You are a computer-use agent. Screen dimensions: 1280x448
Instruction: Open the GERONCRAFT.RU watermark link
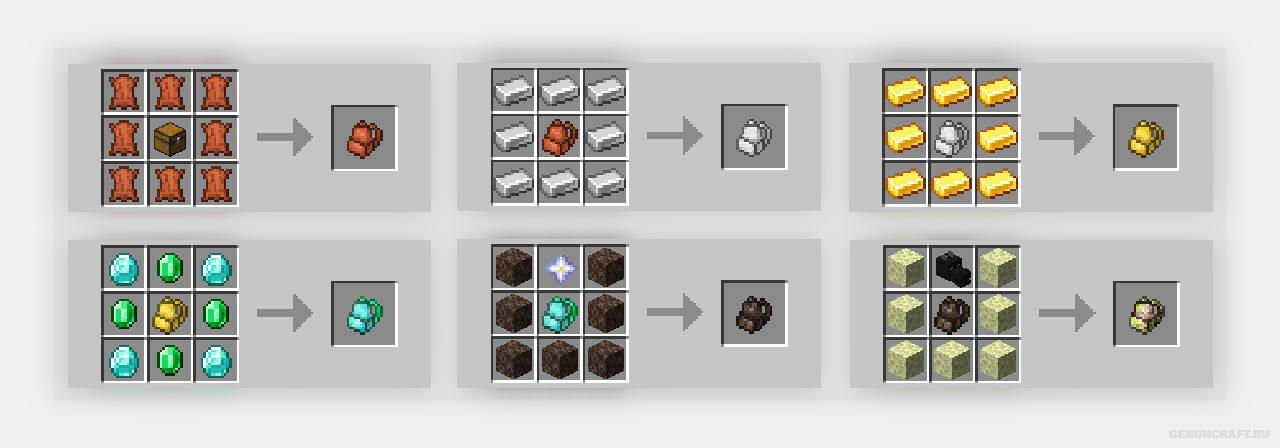1220,434
